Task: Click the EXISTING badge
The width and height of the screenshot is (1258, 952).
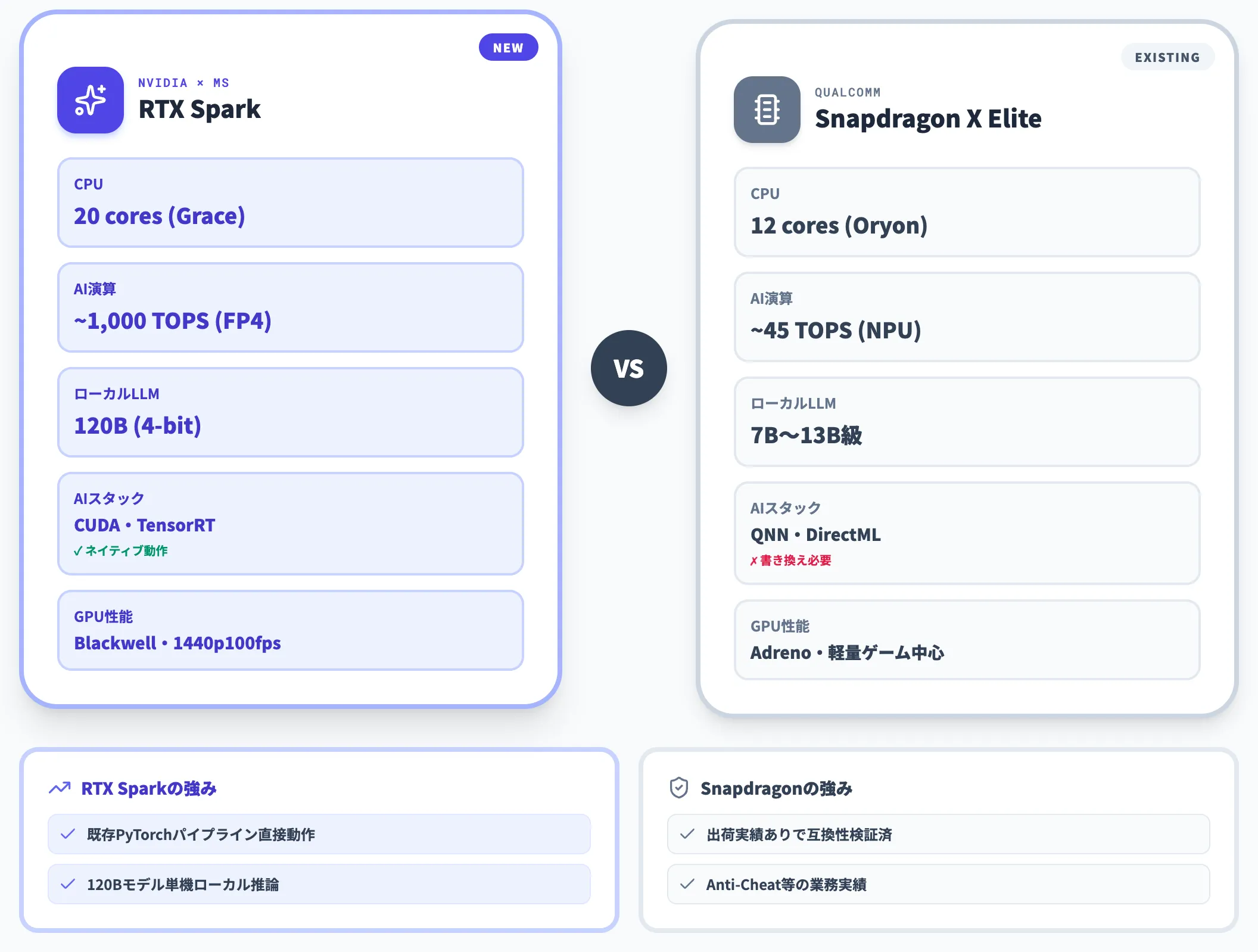Action: click(1167, 57)
